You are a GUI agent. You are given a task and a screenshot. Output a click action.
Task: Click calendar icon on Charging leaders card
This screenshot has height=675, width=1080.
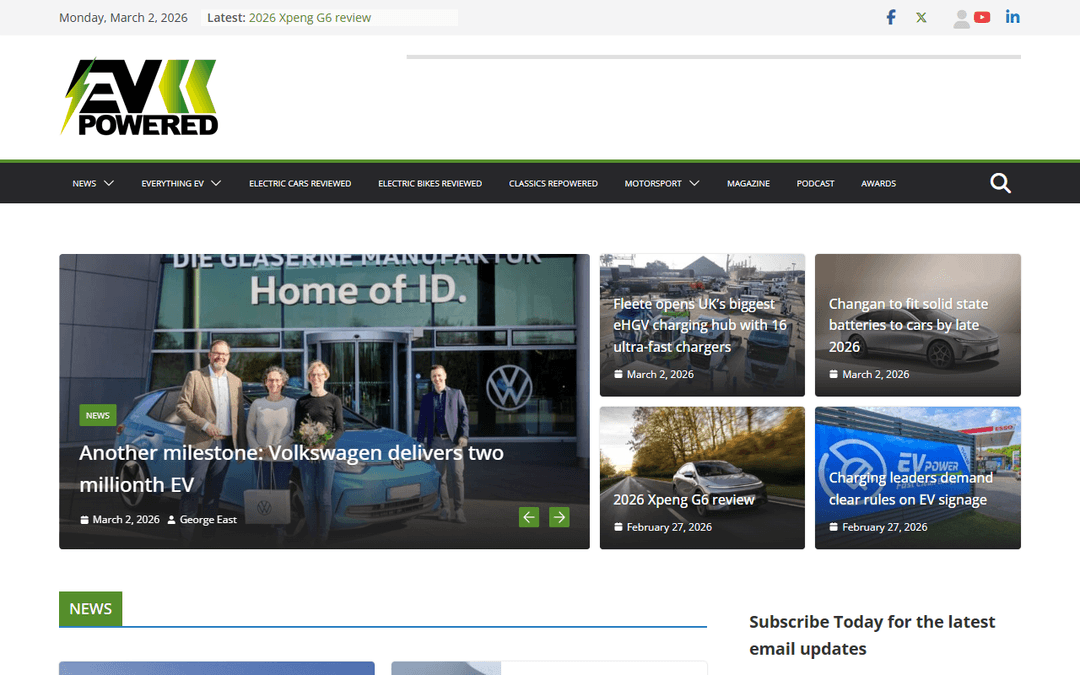[833, 527]
